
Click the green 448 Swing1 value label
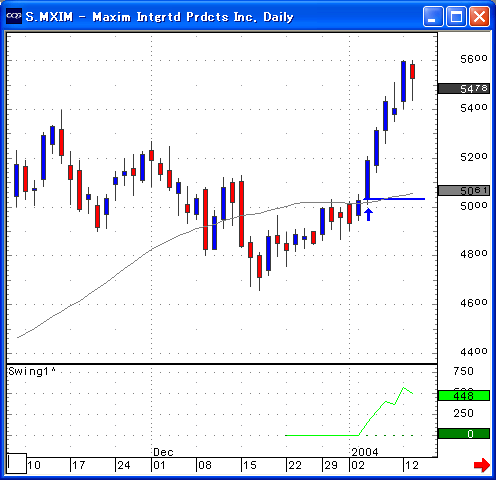pyautogui.click(x=464, y=396)
